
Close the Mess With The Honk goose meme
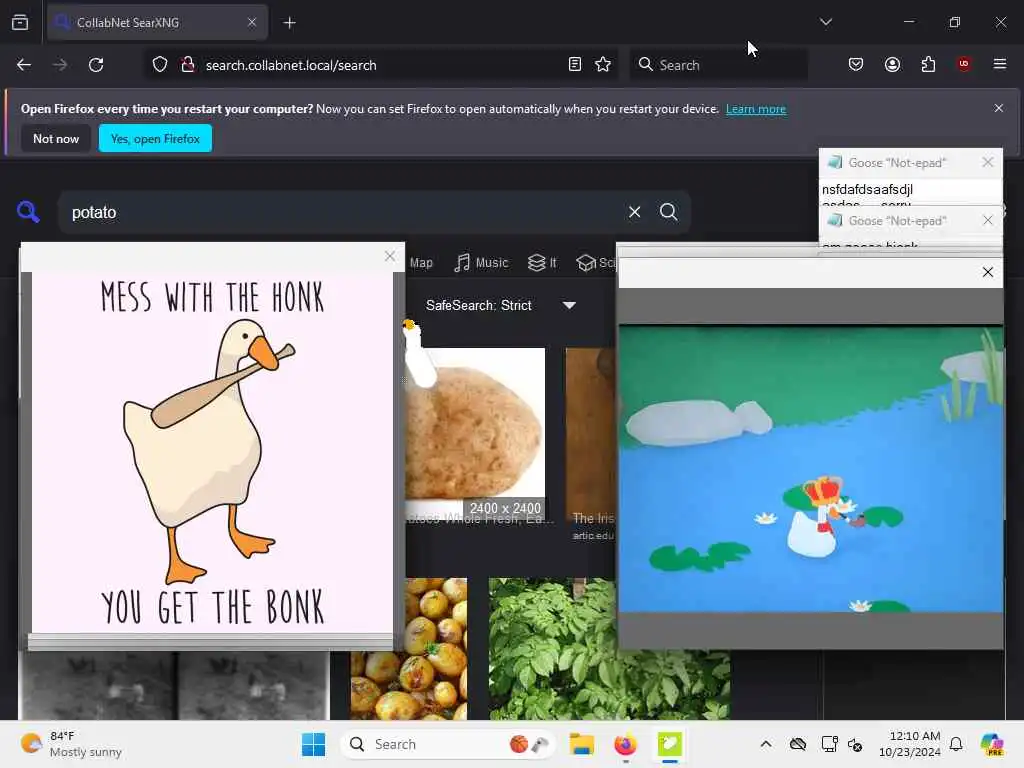tap(390, 256)
